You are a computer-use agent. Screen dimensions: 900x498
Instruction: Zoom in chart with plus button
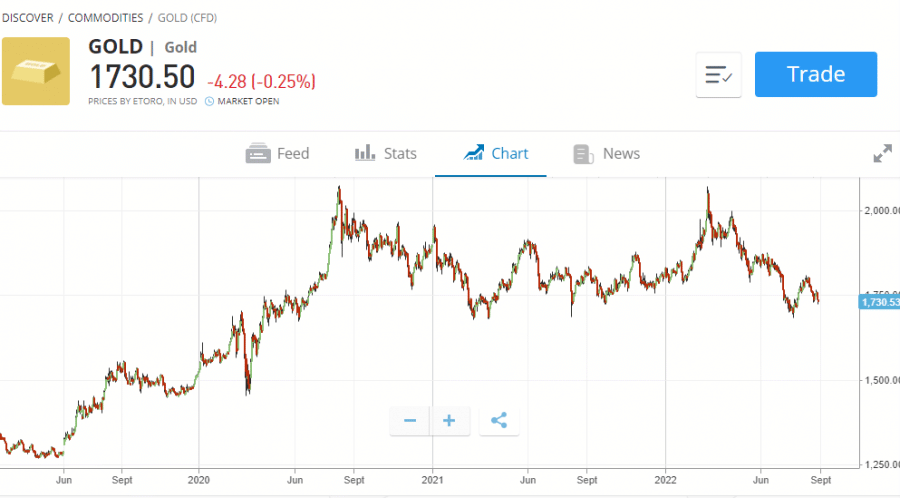tap(449, 421)
